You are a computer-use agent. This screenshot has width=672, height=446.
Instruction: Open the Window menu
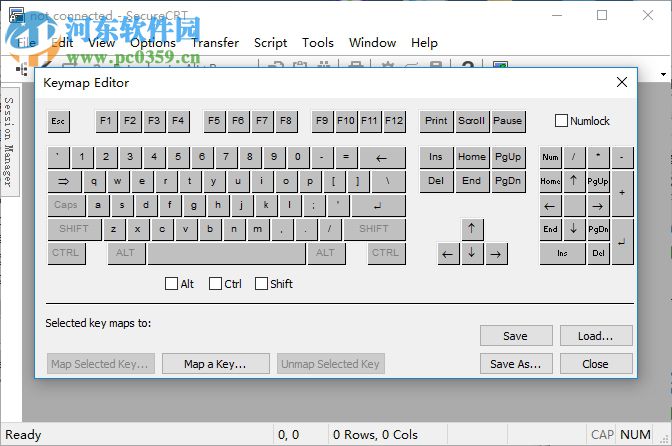372,43
